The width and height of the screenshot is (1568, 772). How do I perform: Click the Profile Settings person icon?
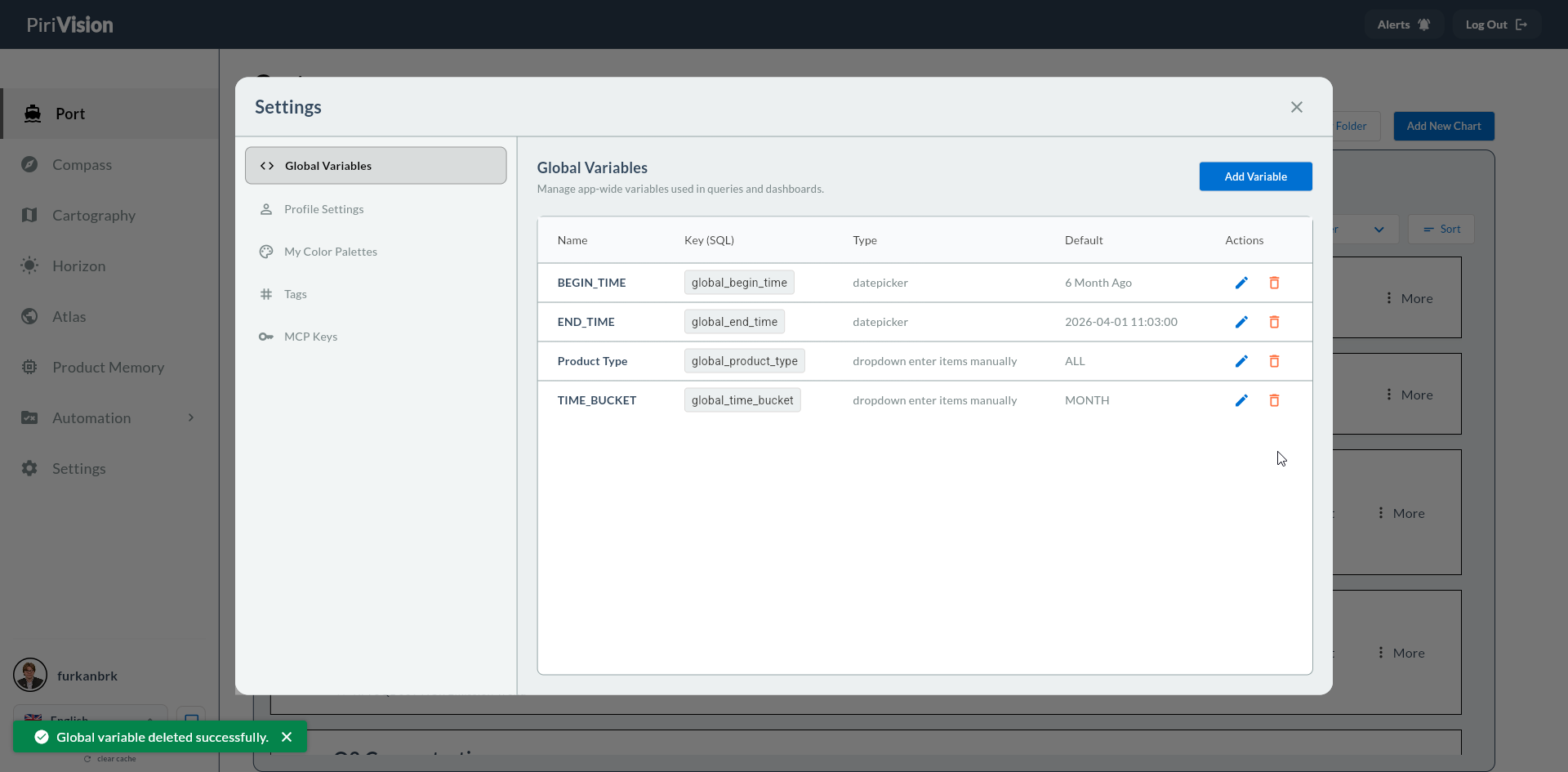tap(266, 209)
